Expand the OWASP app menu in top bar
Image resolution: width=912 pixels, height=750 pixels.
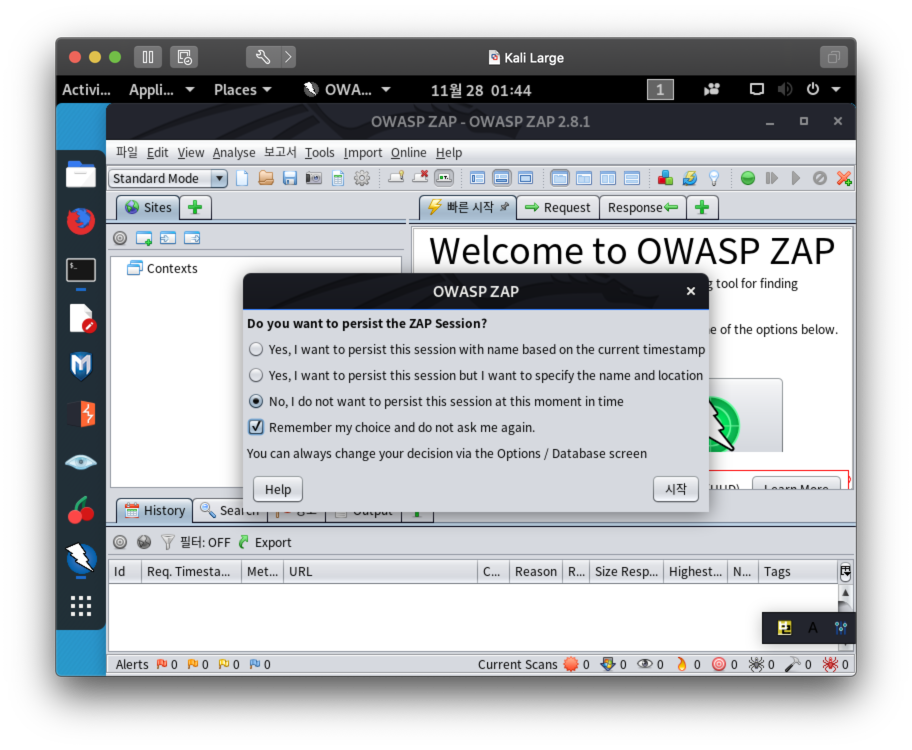pos(347,90)
